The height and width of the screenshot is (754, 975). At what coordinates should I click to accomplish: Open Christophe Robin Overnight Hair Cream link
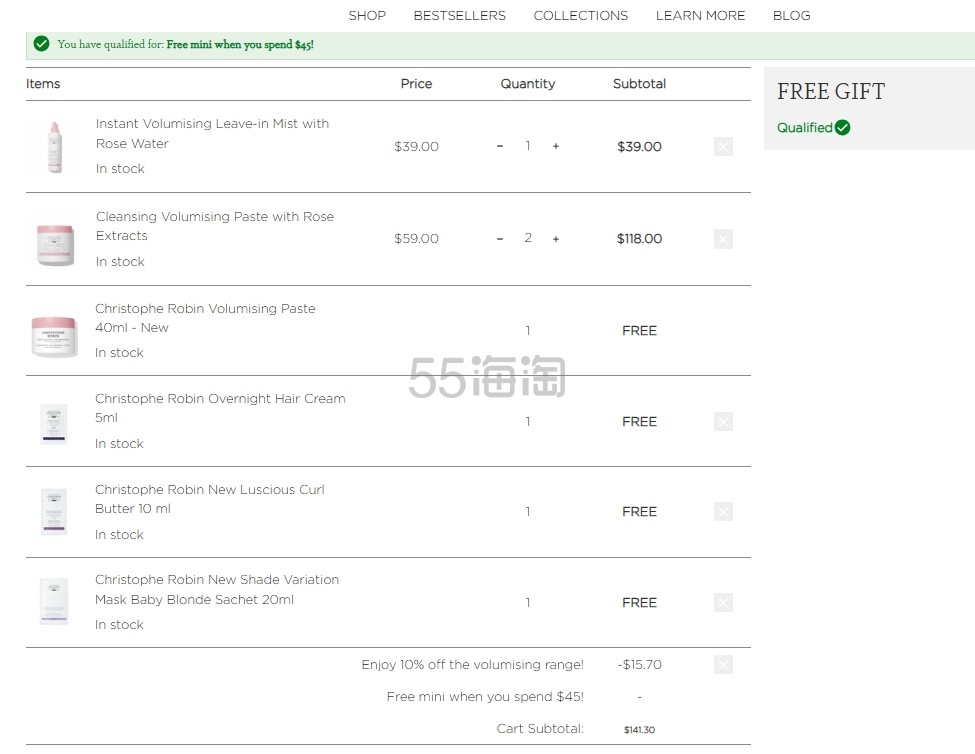220,408
